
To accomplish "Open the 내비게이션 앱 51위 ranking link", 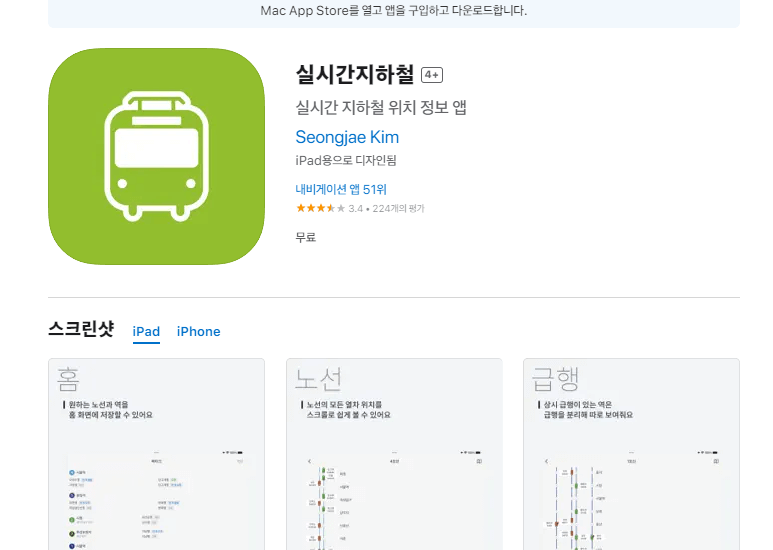I will [341, 189].
